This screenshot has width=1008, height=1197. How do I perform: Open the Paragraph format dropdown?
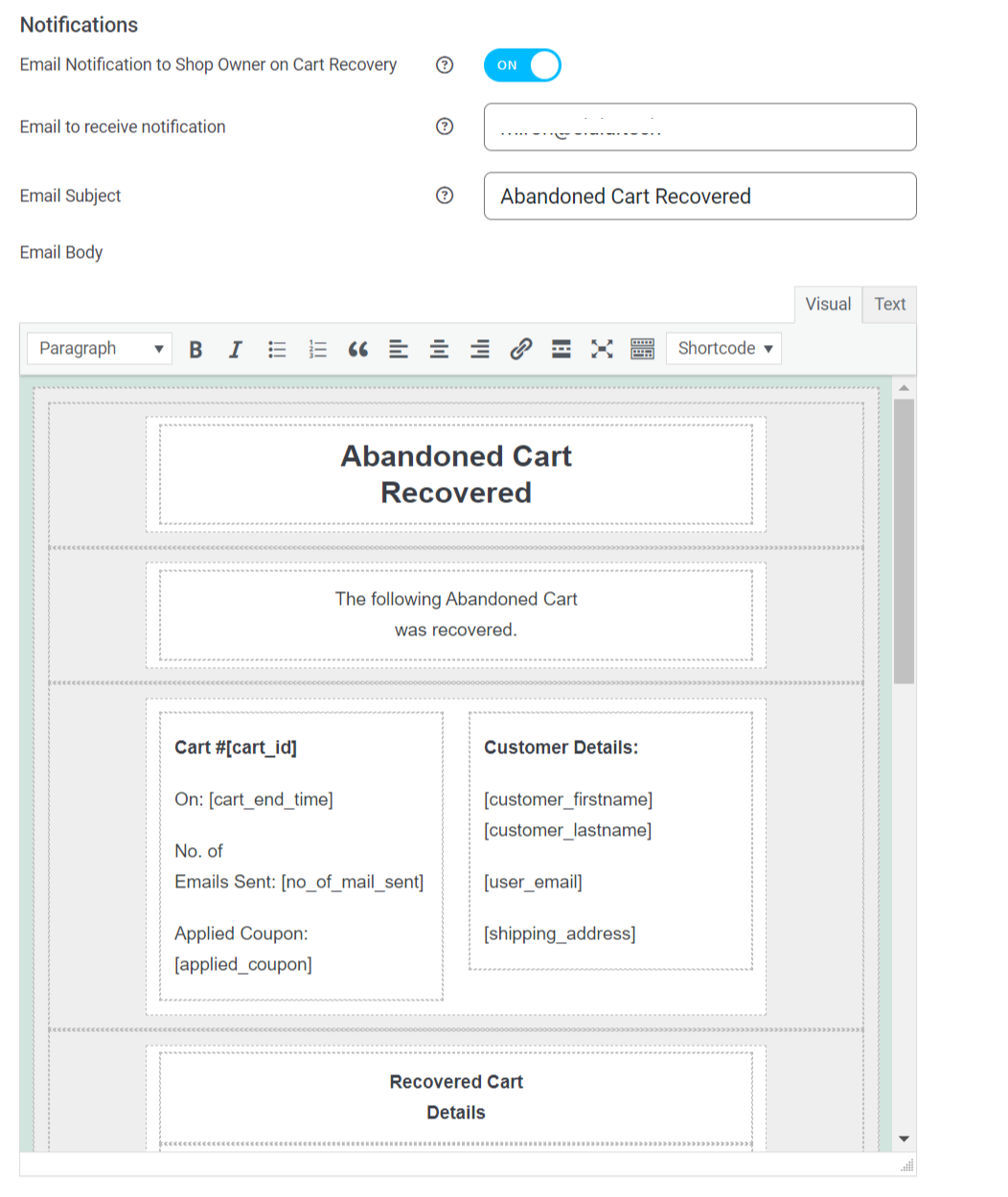coord(100,349)
